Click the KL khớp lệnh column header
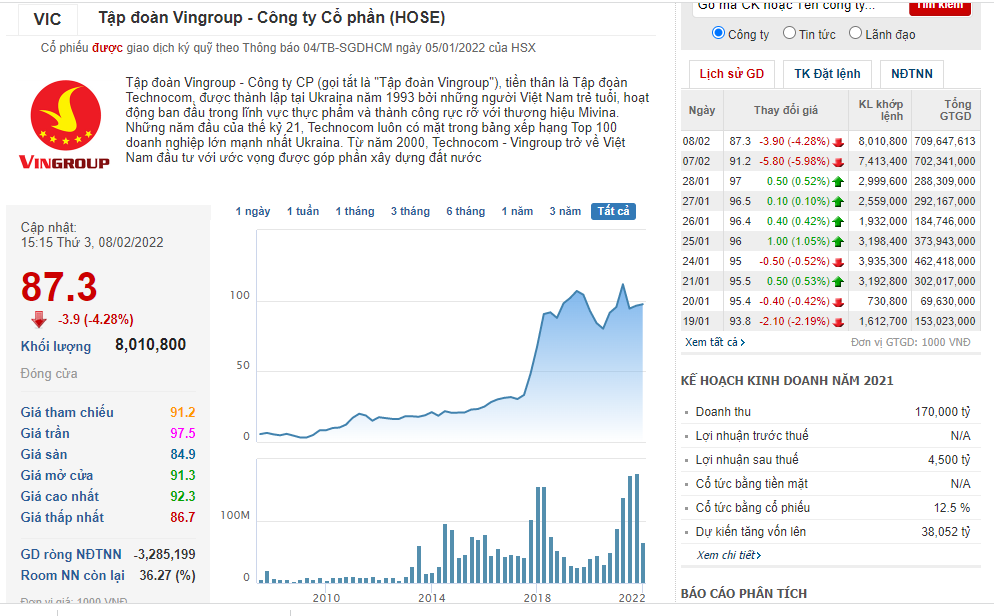Image resolution: width=994 pixels, height=616 pixels. point(881,110)
